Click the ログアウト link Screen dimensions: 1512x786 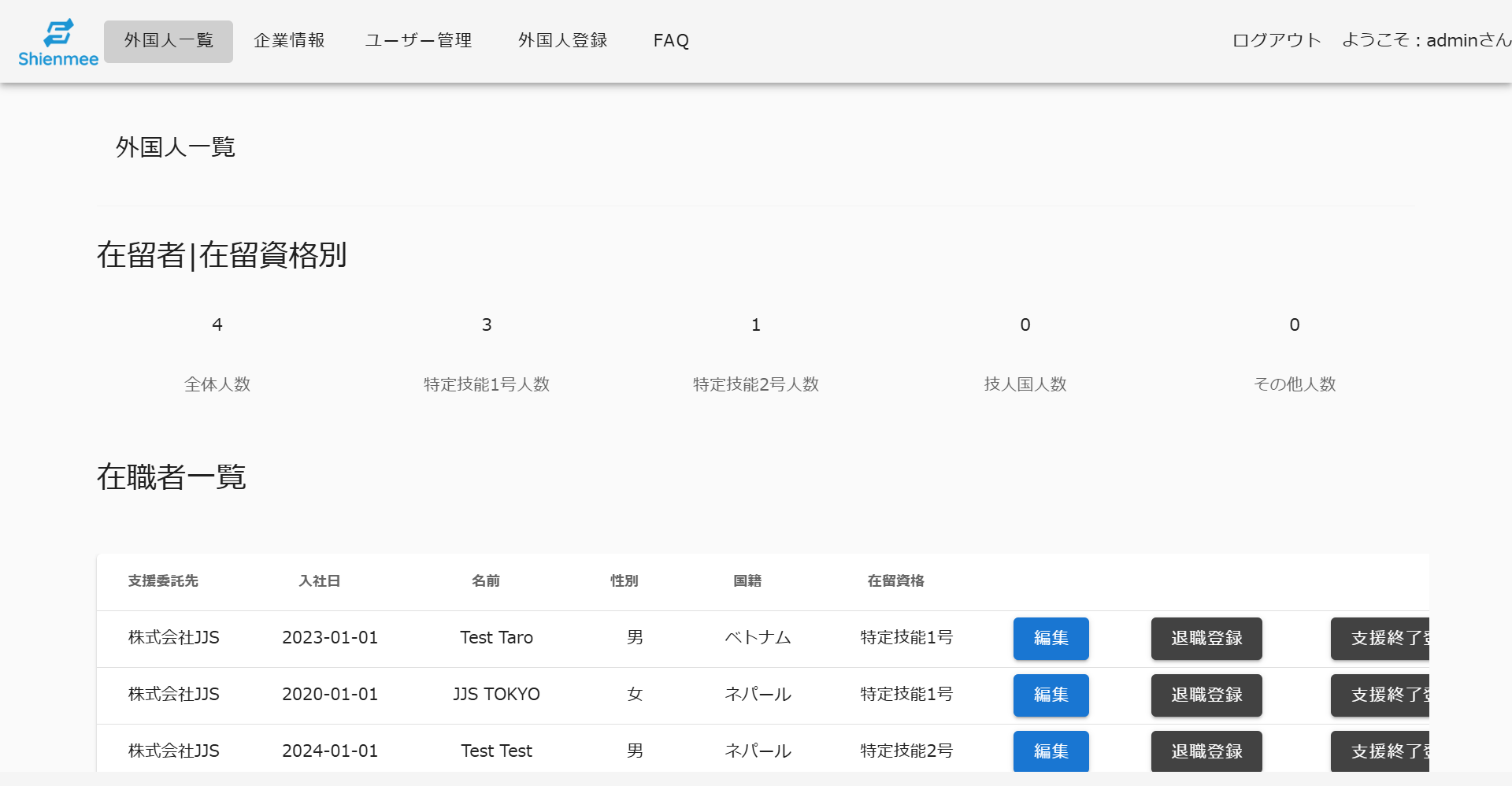1276,41
